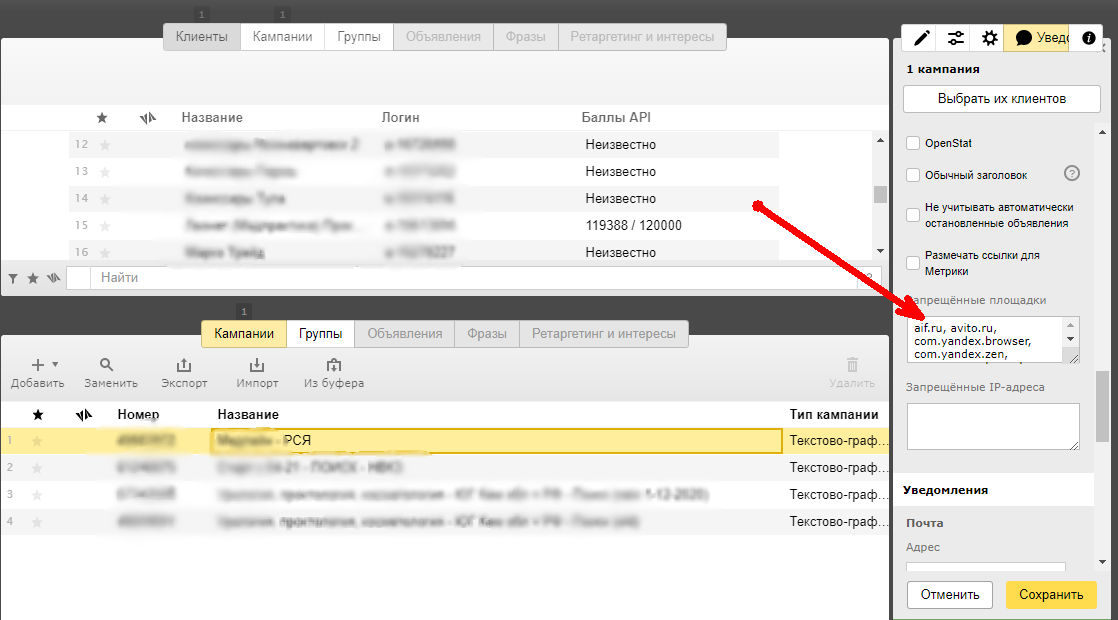
Task: Click the Добавить plus icon
Action: pyautogui.click(x=38, y=365)
